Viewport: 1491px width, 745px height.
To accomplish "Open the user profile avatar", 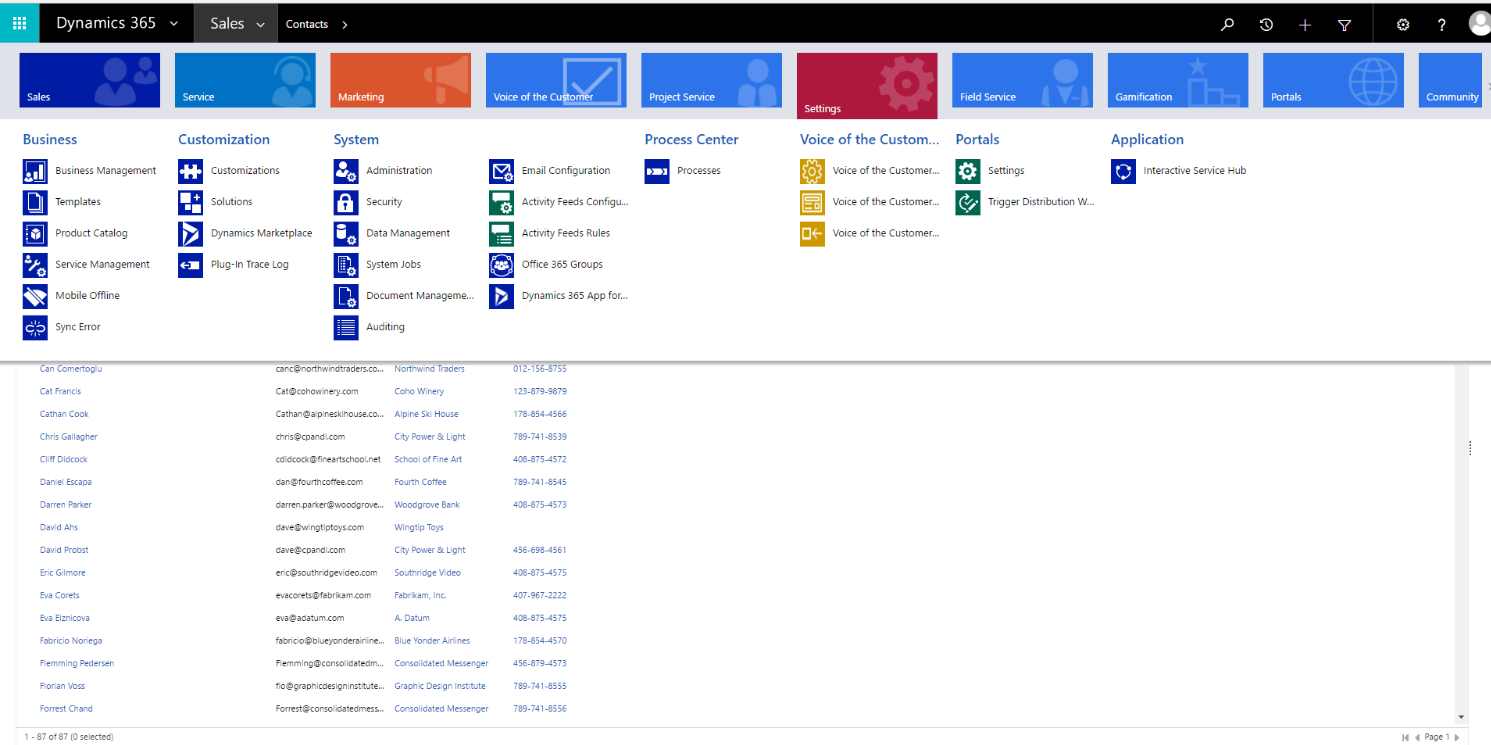I will pos(1479,24).
